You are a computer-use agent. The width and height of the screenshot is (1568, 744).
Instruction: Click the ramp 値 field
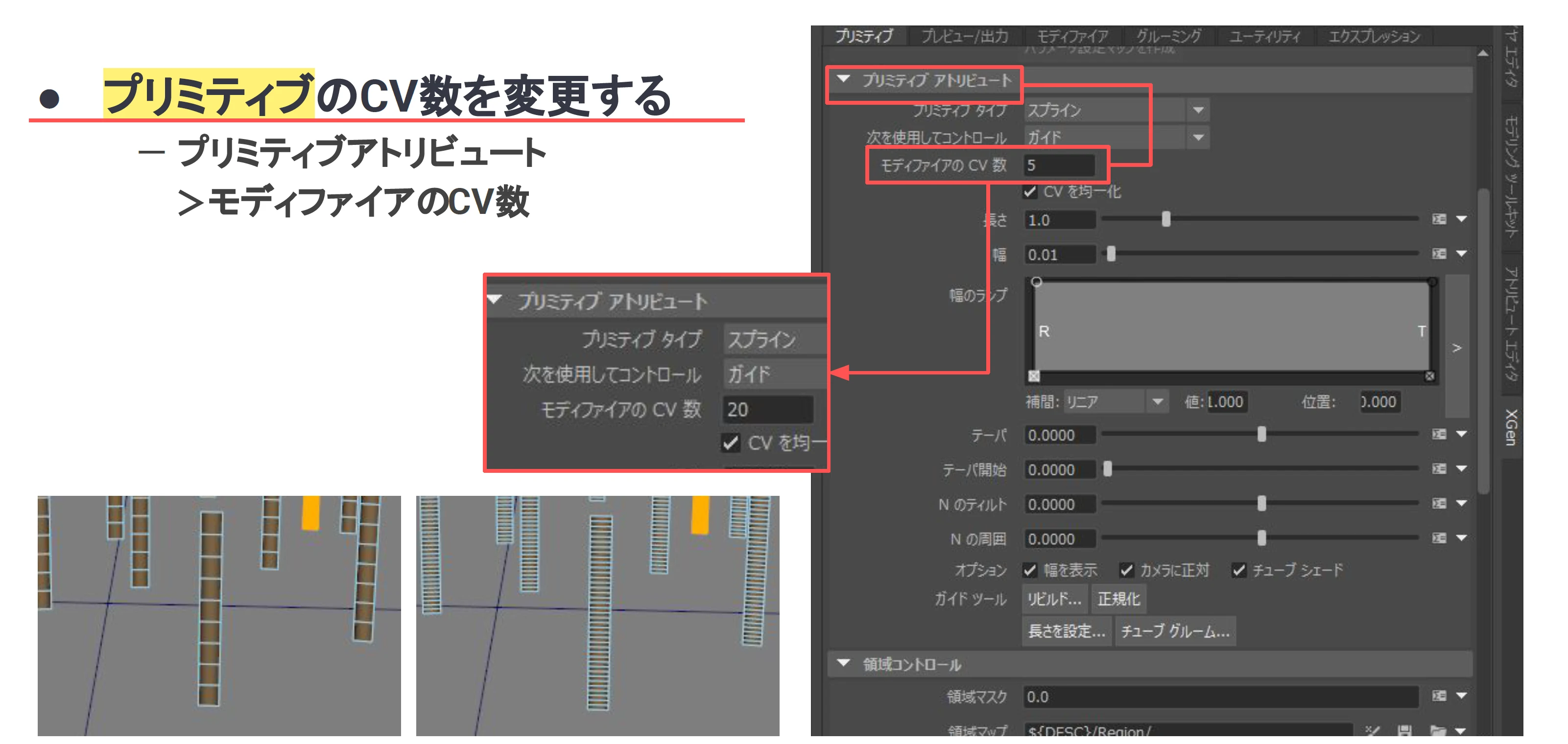pos(1227,401)
